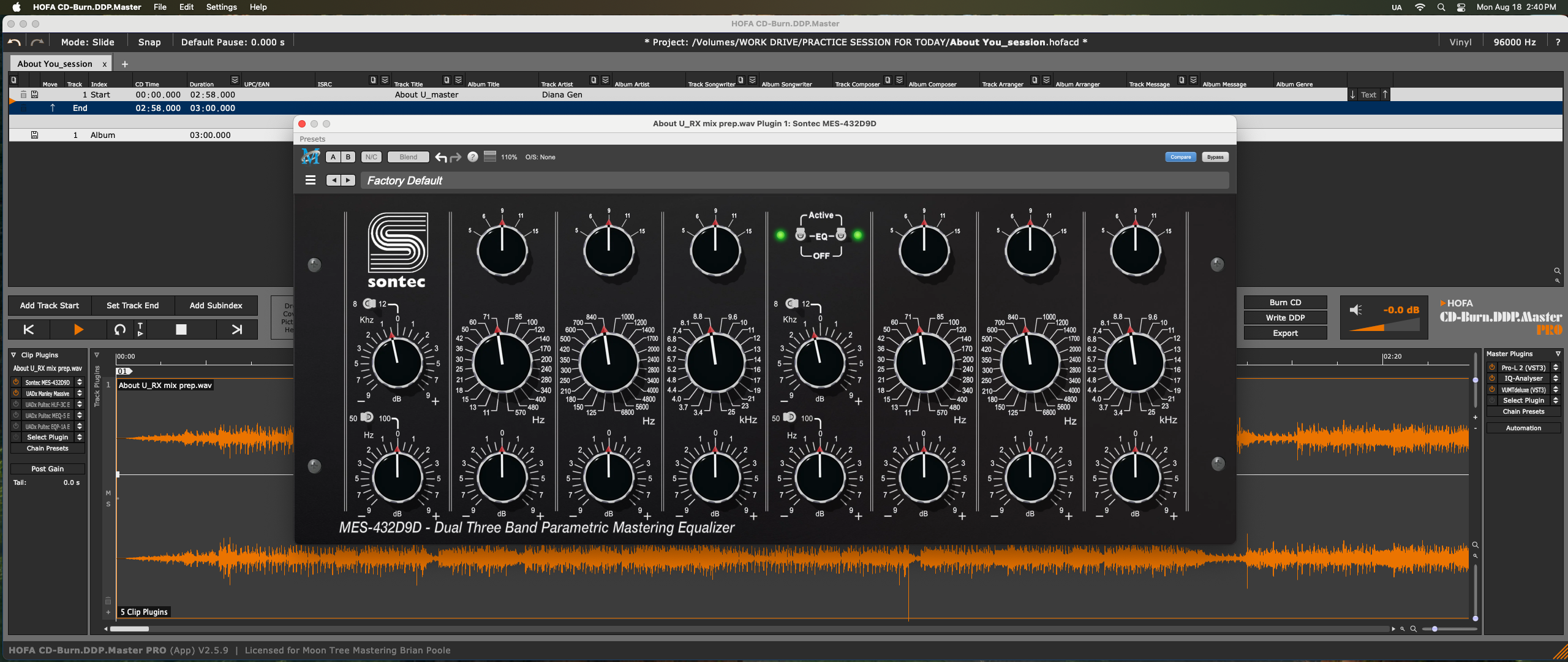The image size is (1568, 662).
Task: Collapse the Clip Plugins panel triangle
Action: pyautogui.click(x=13, y=355)
